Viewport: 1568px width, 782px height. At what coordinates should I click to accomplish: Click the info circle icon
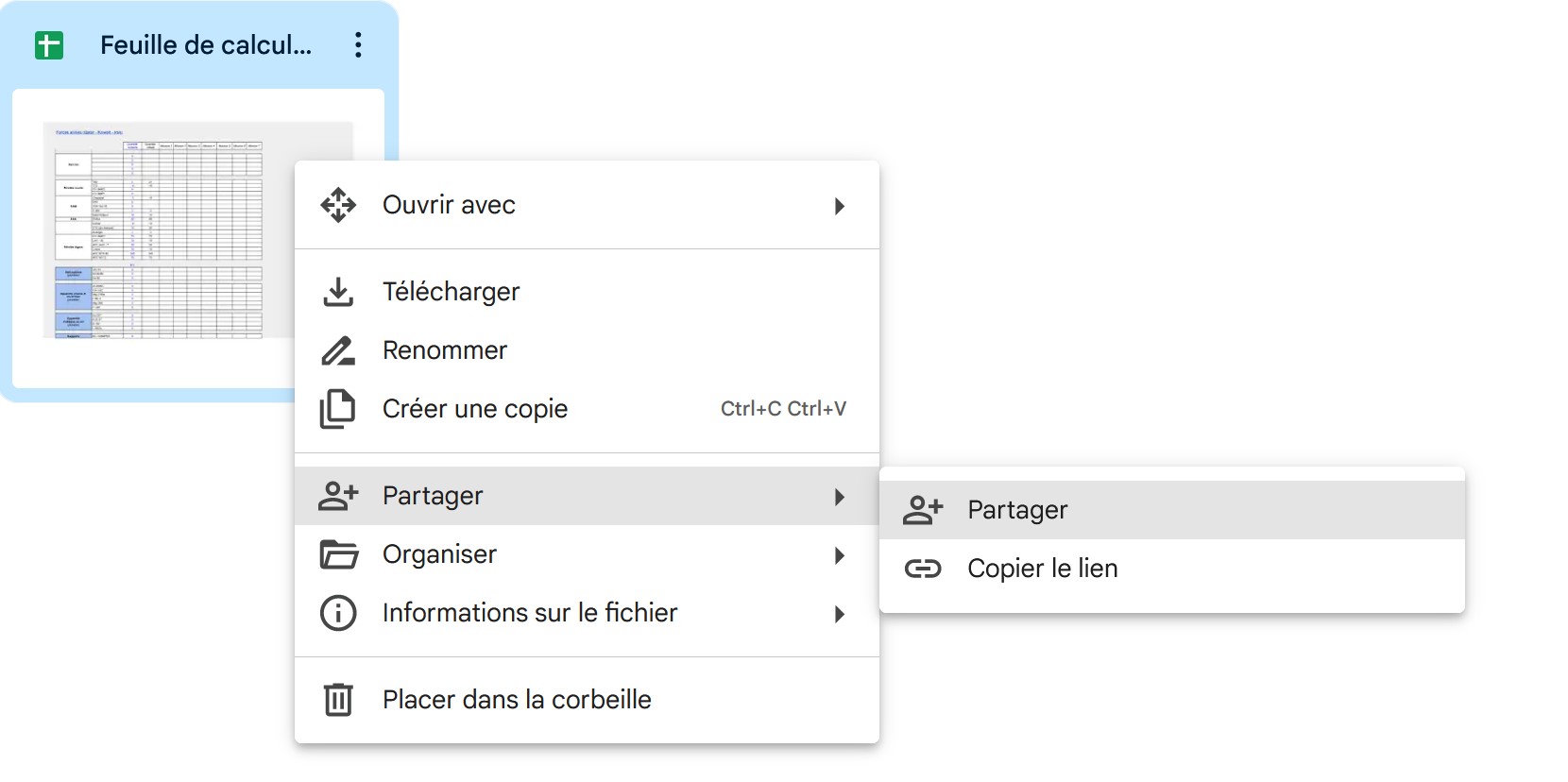click(x=338, y=613)
